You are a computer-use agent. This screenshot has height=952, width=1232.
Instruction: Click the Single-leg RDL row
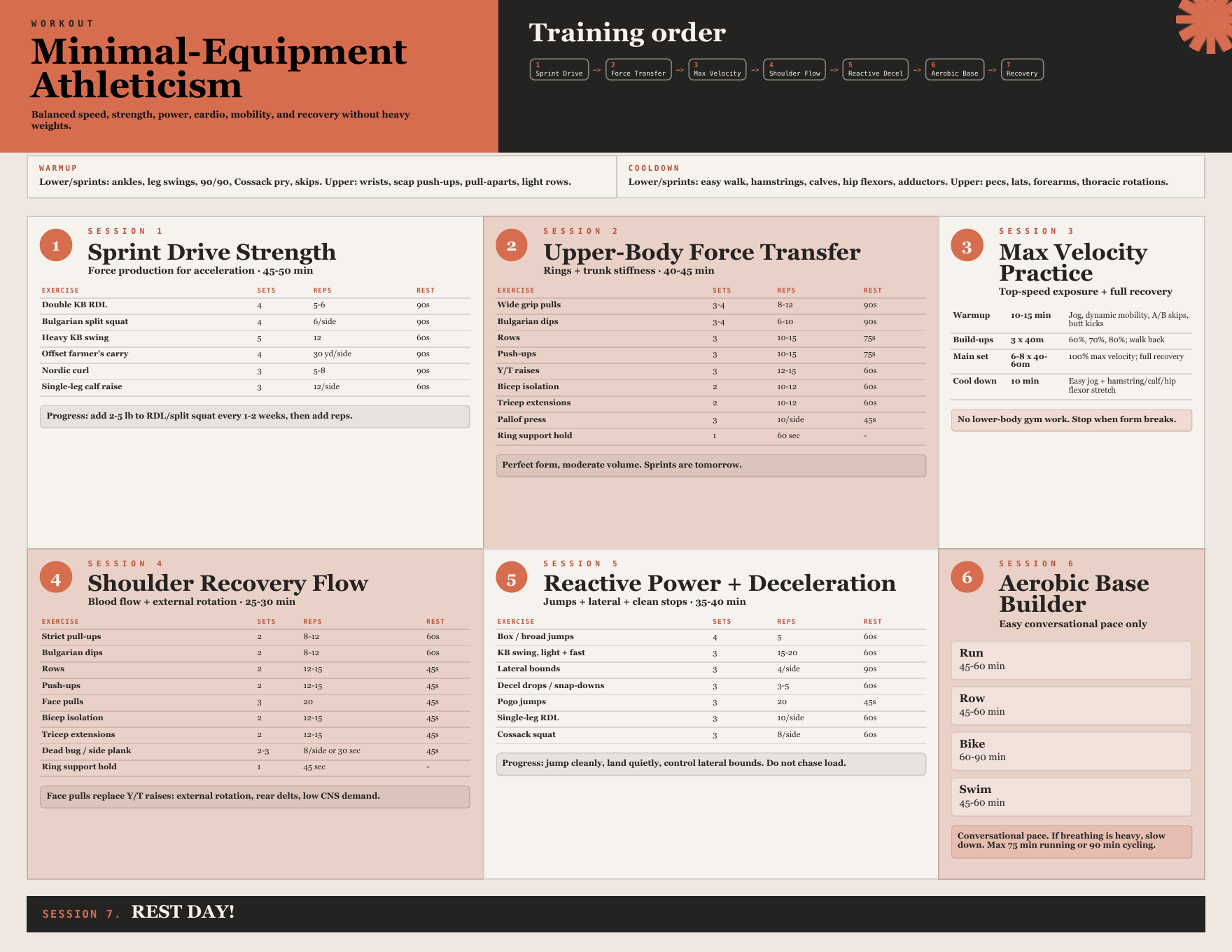711,718
